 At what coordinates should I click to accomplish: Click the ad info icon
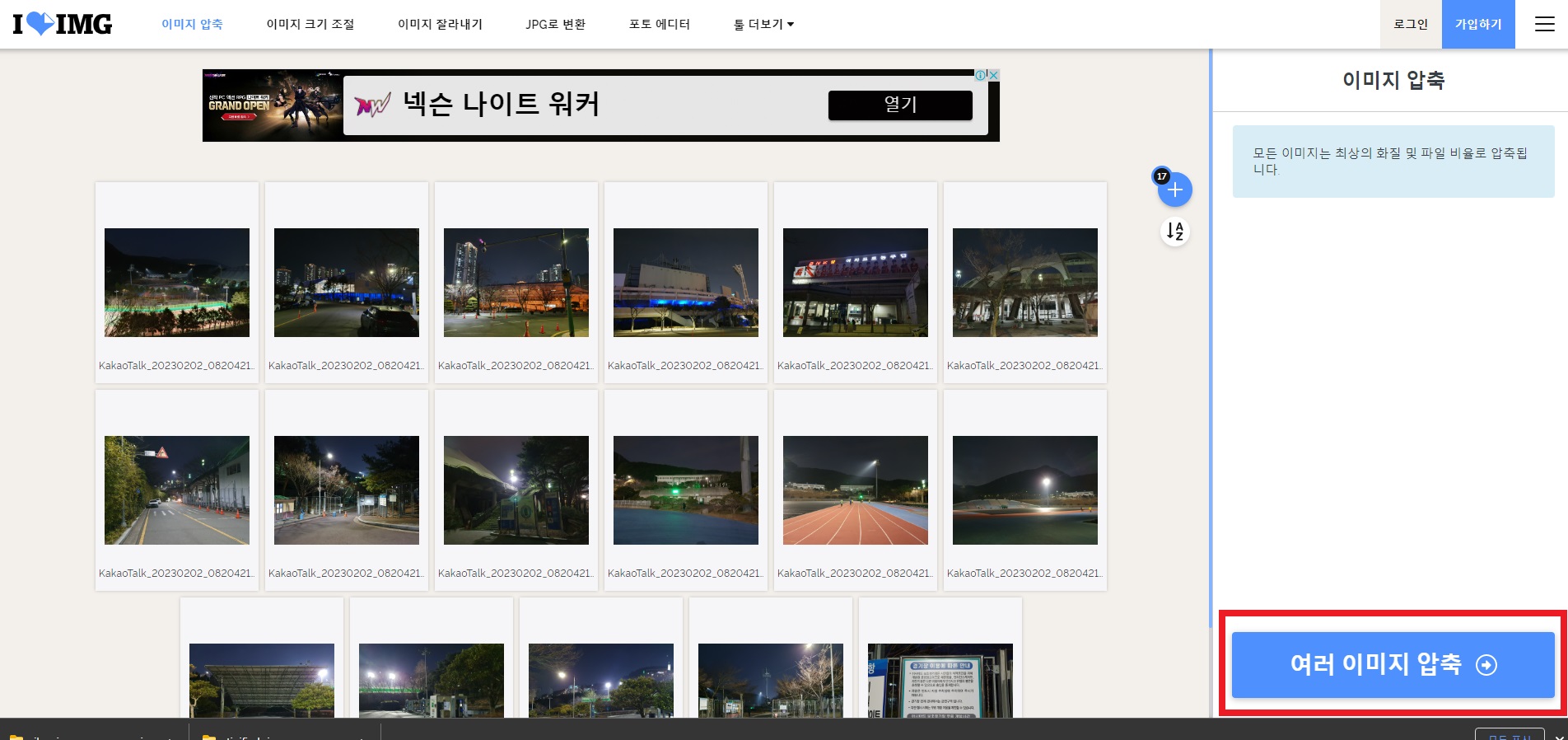pyautogui.click(x=981, y=75)
